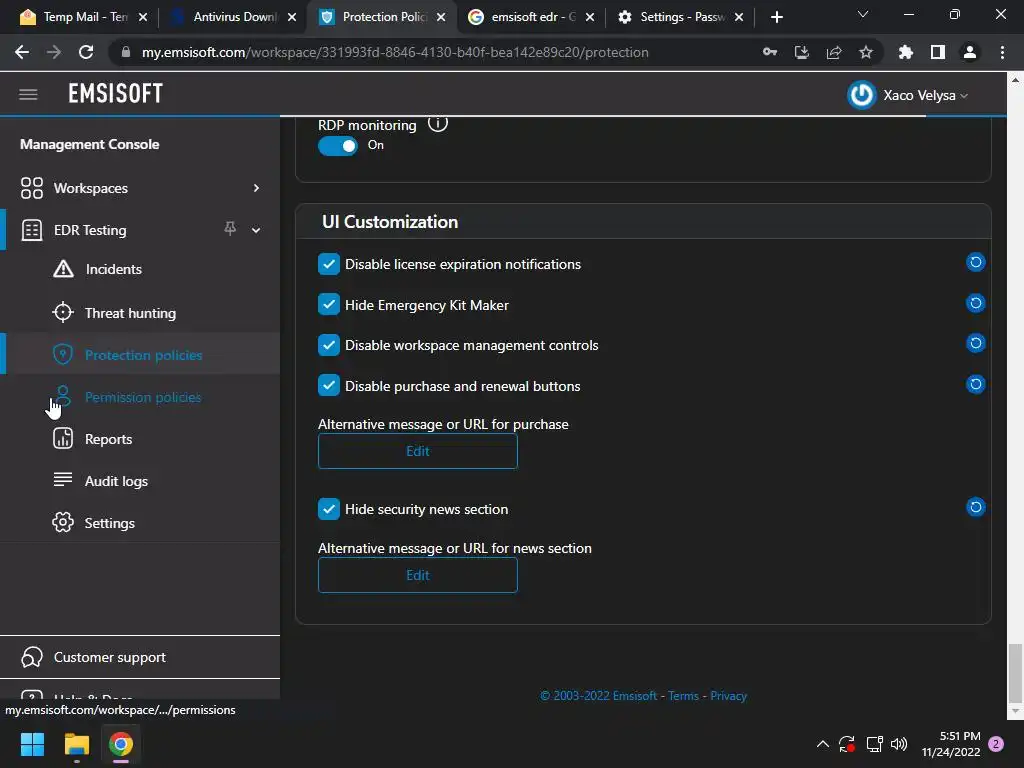Click the page vertical scrollbar thumb
Image resolution: width=1024 pixels, height=768 pixels.
coord(1014,673)
